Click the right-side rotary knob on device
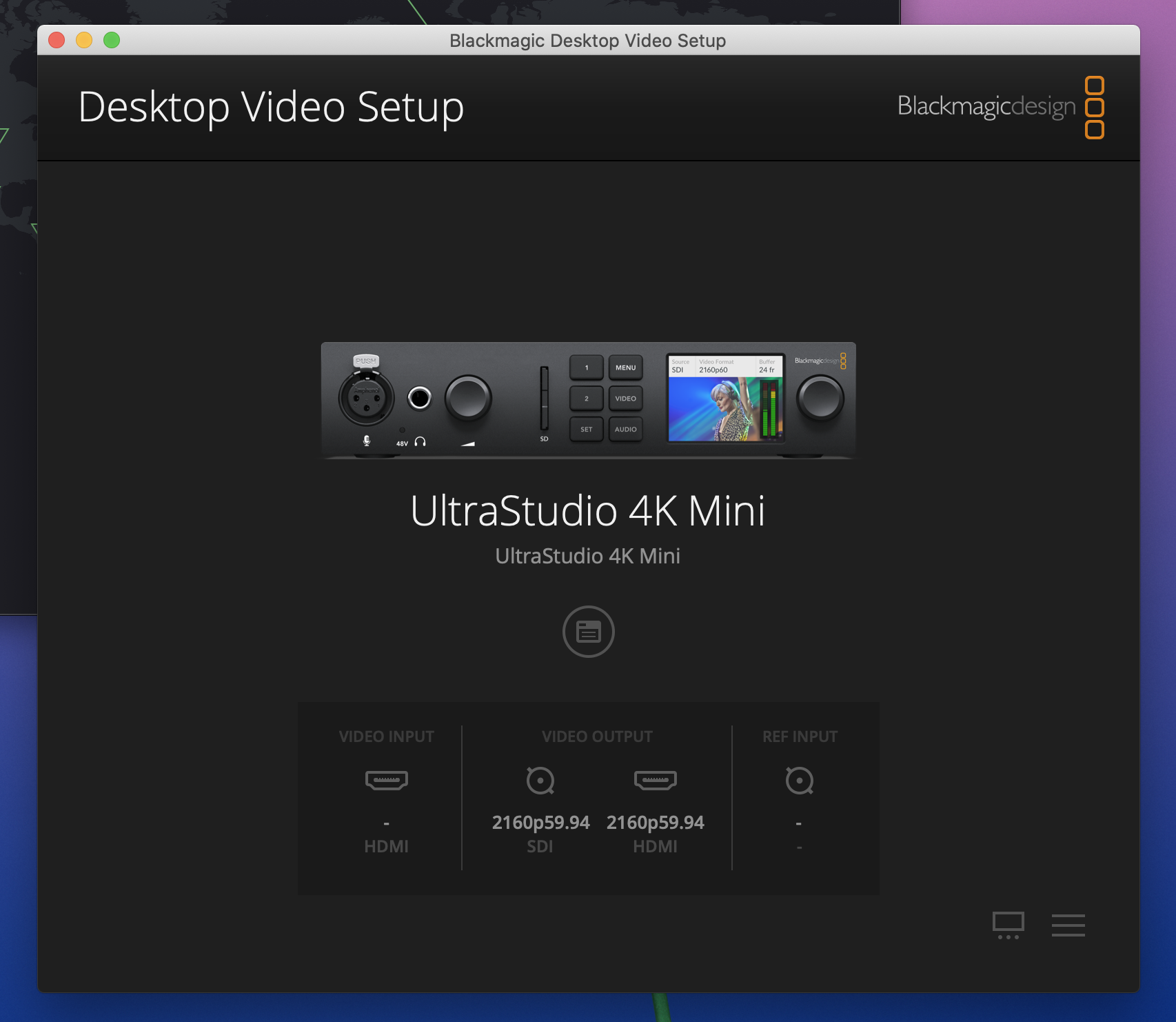The width and height of the screenshot is (1176, 1022). (820, 399)
